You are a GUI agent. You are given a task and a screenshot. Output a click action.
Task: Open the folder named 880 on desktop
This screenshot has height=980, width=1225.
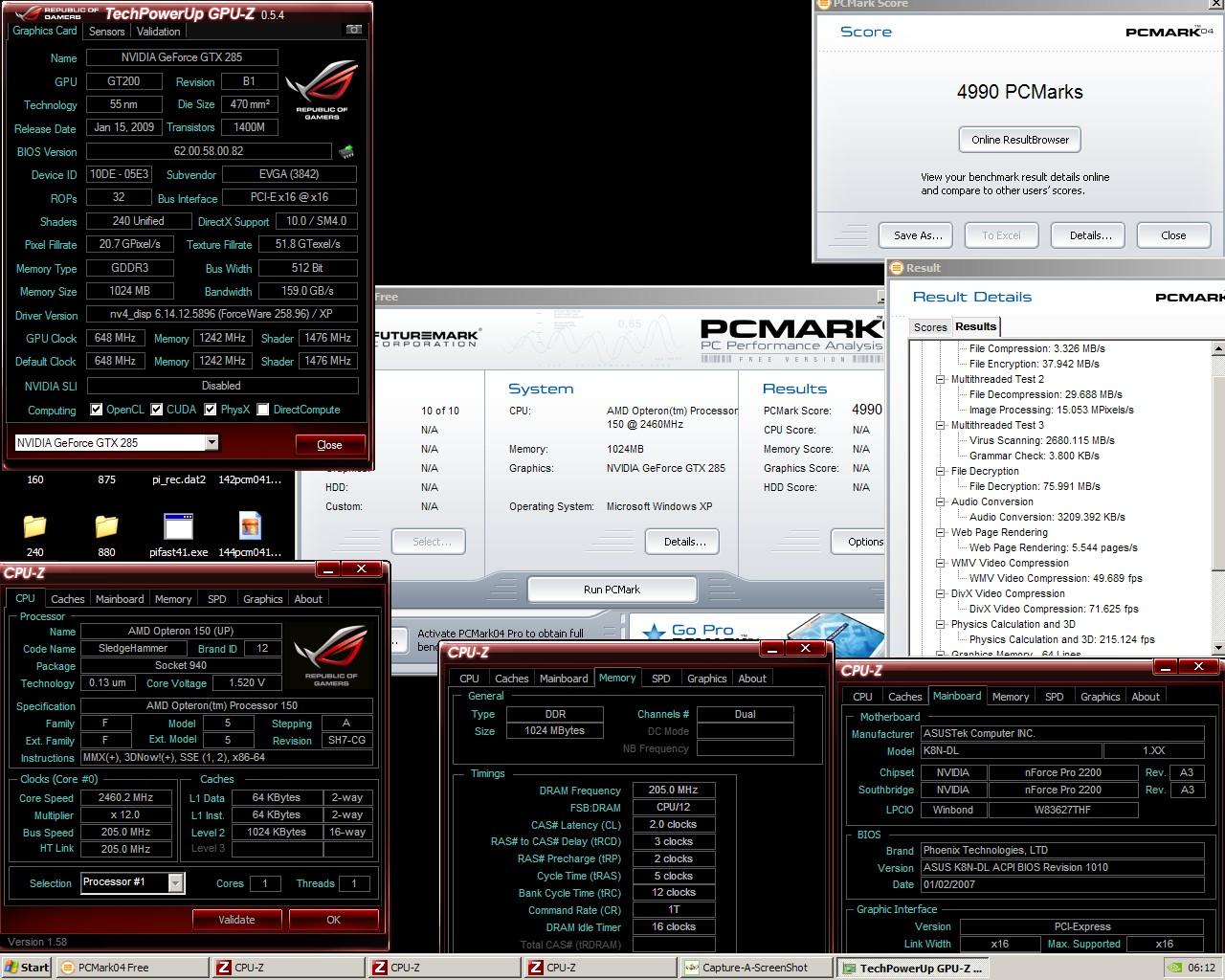106,534
